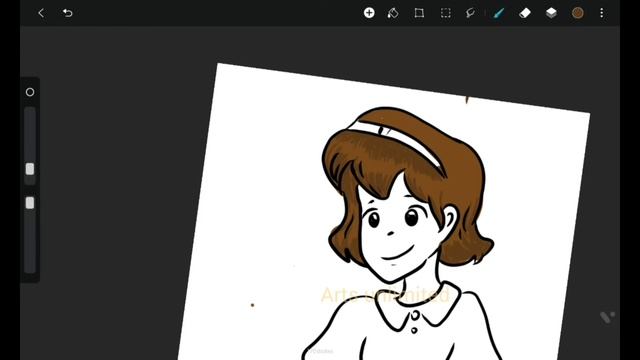Select the lasso tool
Image resolution: width=640 pixels, height=360 pixels.
(x=470, y=13)
